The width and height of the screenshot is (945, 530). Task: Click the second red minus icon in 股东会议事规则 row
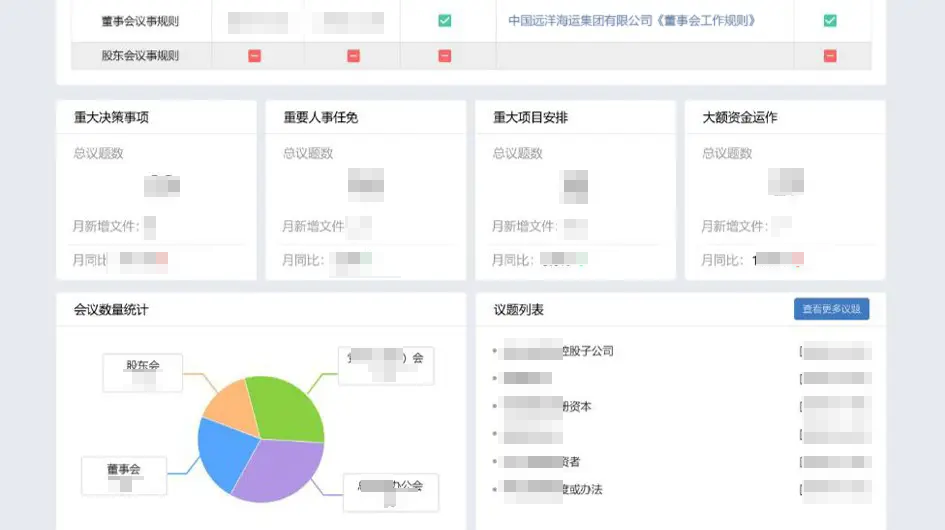click(353, 56)
